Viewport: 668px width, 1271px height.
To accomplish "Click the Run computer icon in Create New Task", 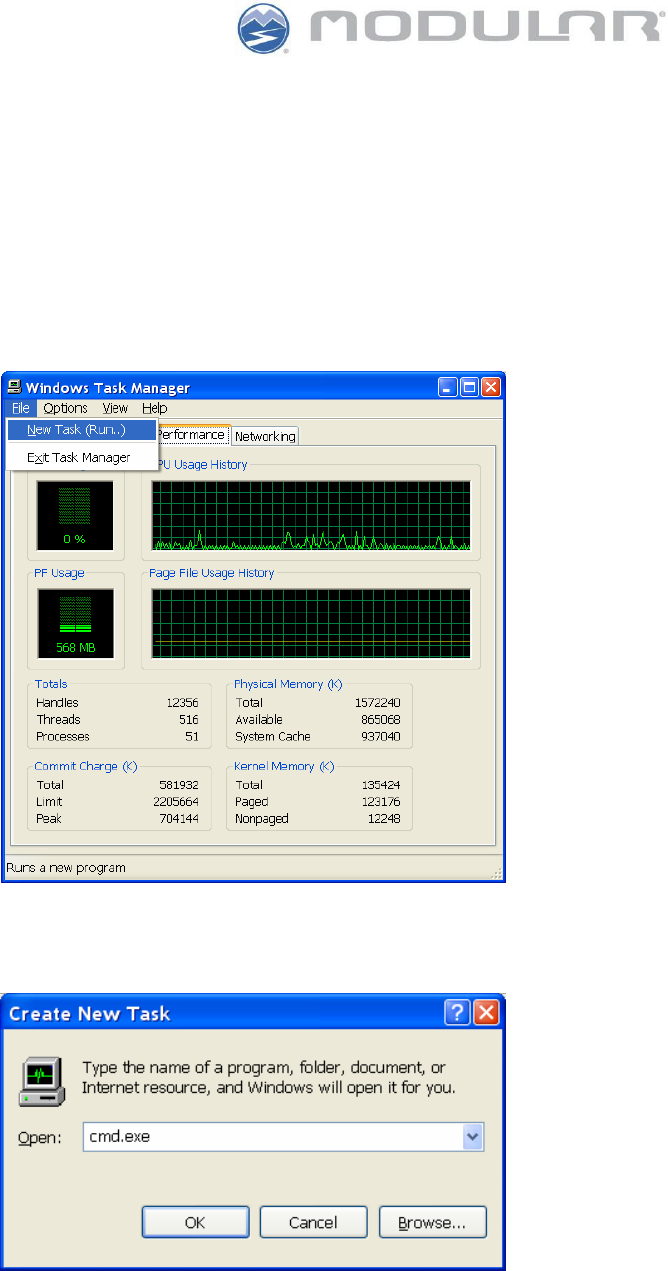I will 40,1082.
